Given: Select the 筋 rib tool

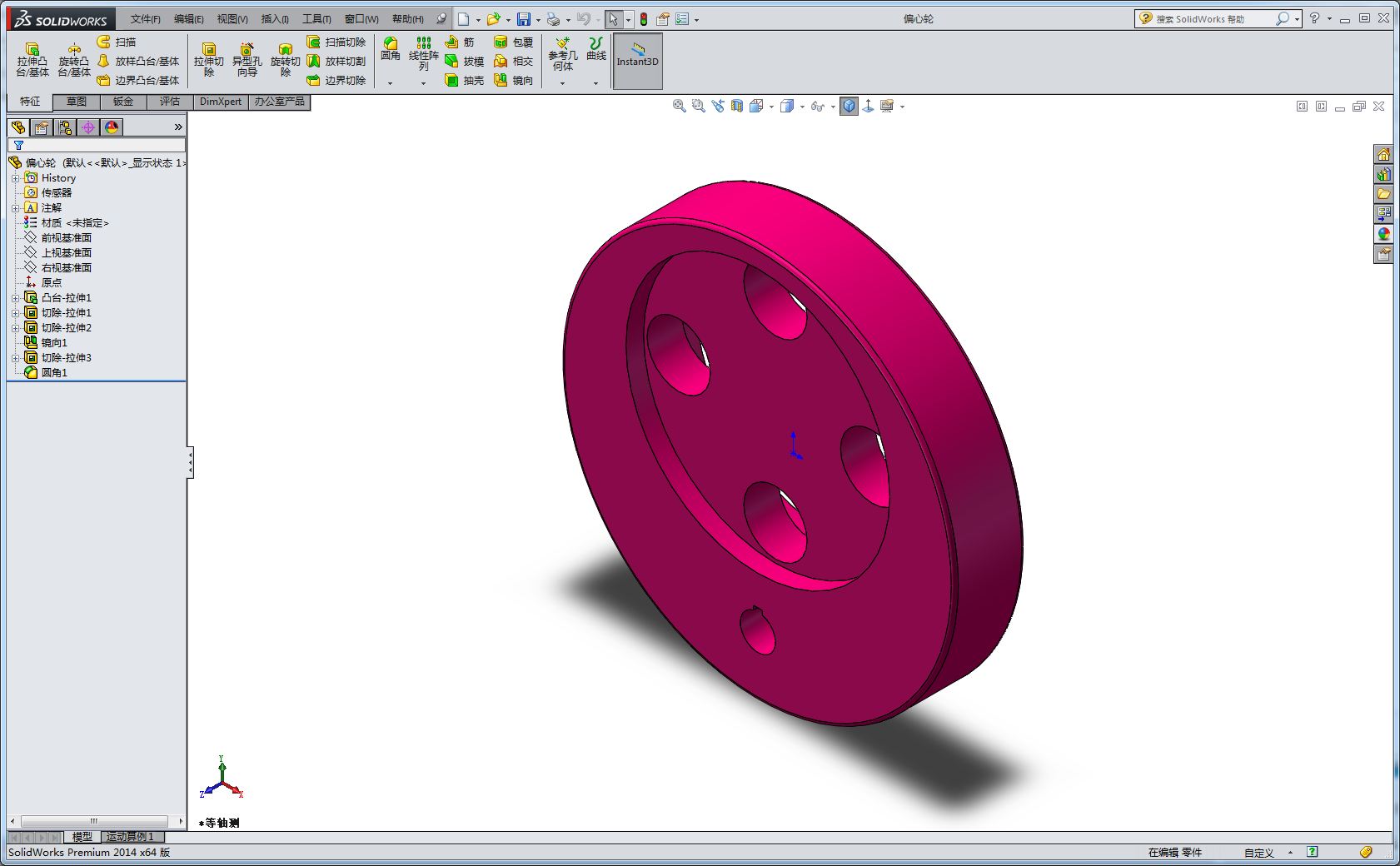Looking at the screenshot, I should (460, 42).
